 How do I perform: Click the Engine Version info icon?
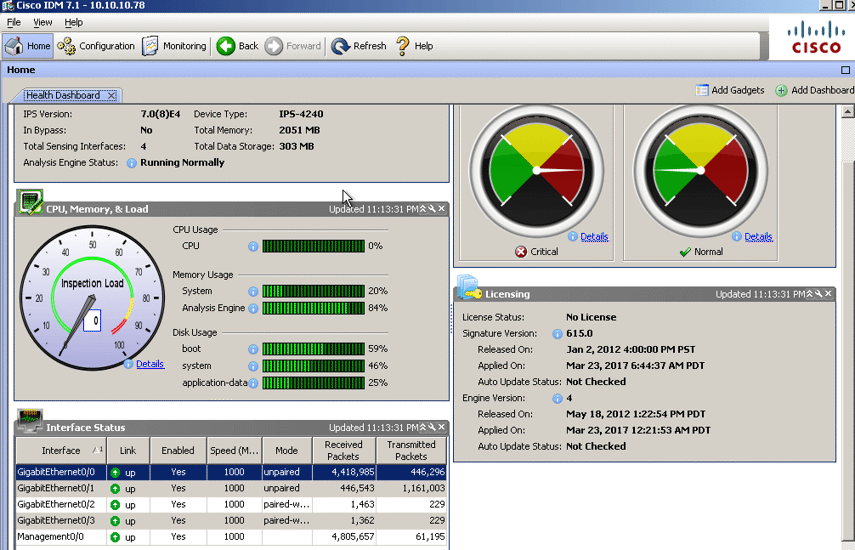coord(557,399)
